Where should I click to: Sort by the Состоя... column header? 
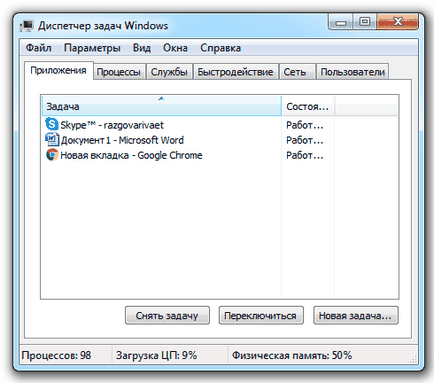pyautogui.click(x=308, y=106)
